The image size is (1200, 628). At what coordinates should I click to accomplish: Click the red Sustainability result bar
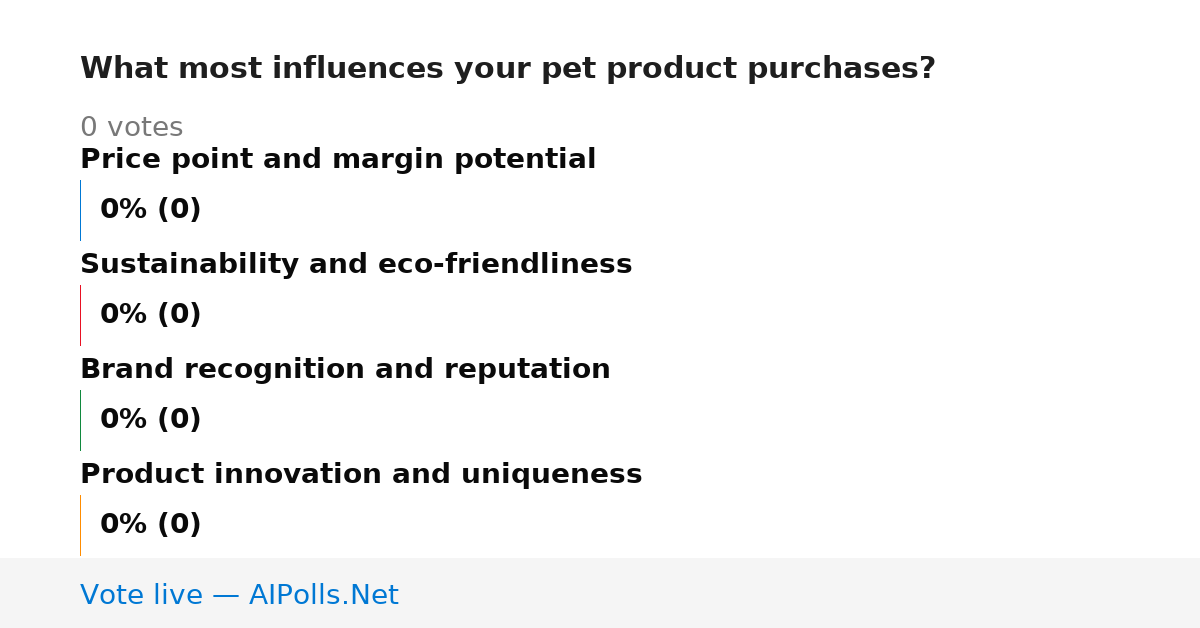pyautogui.click(x=80, y=315)
